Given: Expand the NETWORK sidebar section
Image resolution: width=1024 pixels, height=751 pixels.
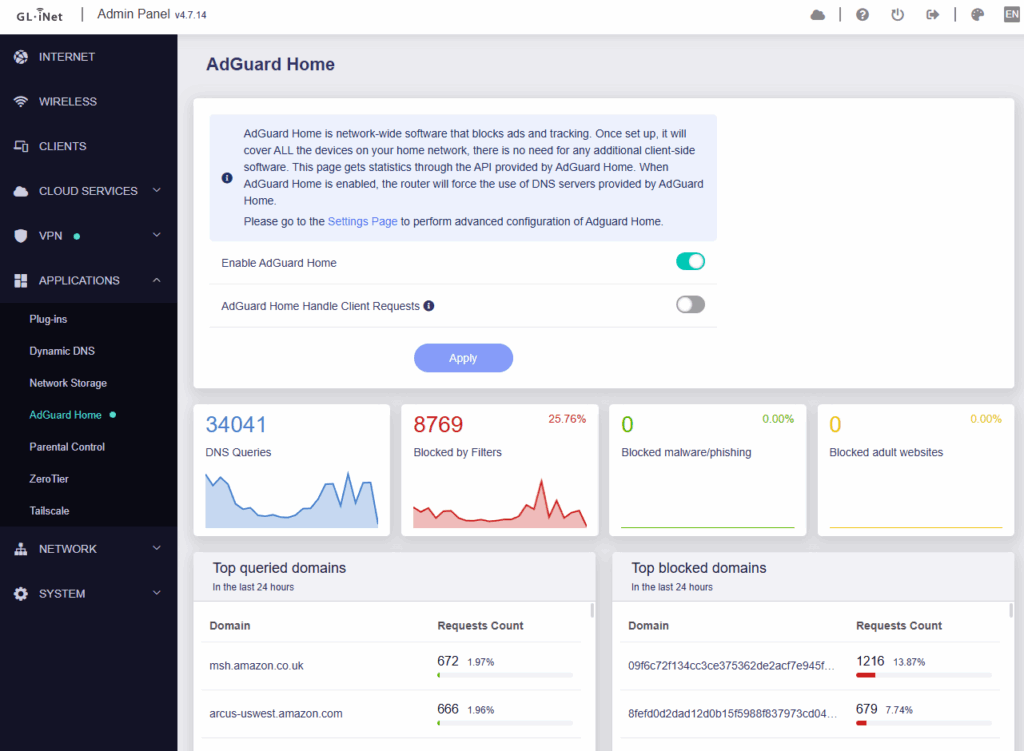Looking at the screenshot, I should point(88,549).
